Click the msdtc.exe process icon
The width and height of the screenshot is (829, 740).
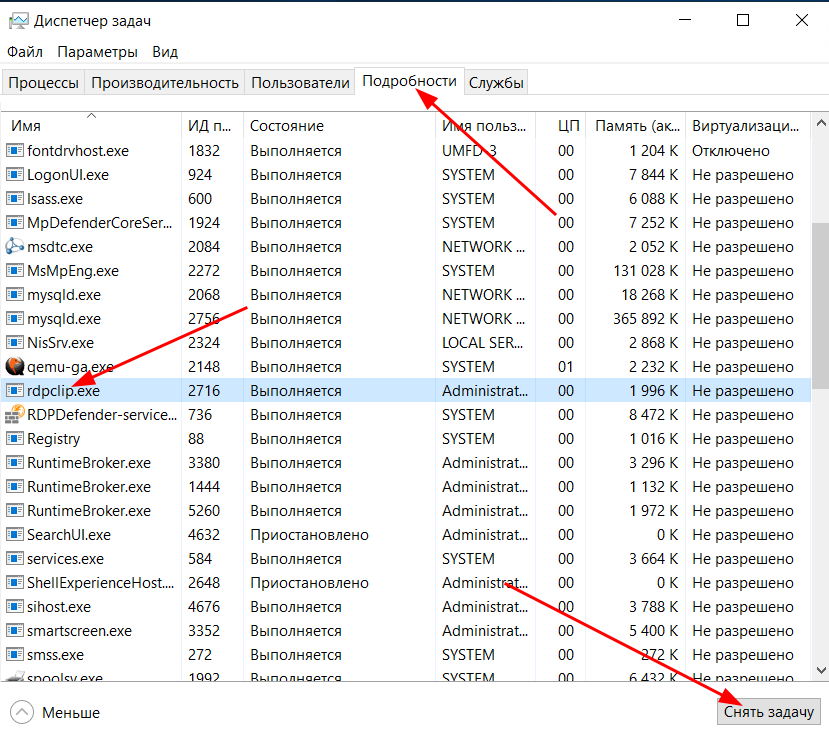point(15,247)
